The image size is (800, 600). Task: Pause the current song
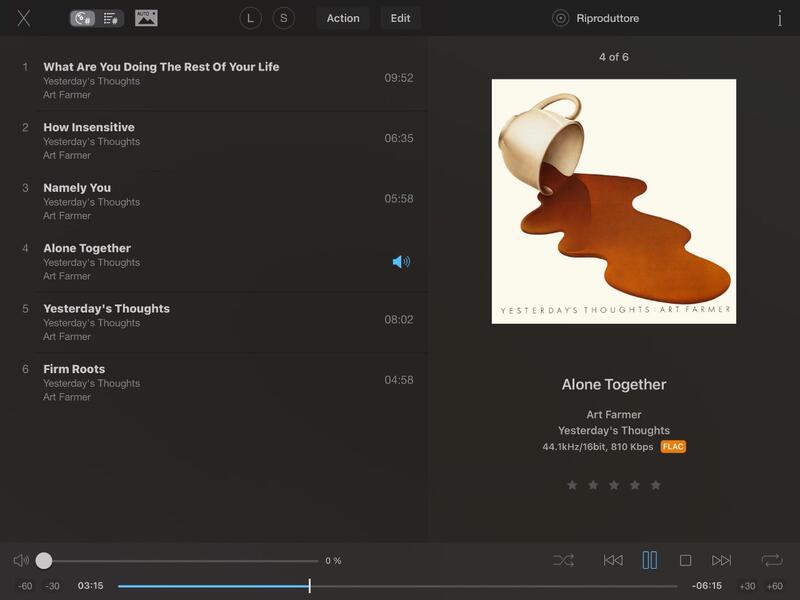click(x=650, y=561)
